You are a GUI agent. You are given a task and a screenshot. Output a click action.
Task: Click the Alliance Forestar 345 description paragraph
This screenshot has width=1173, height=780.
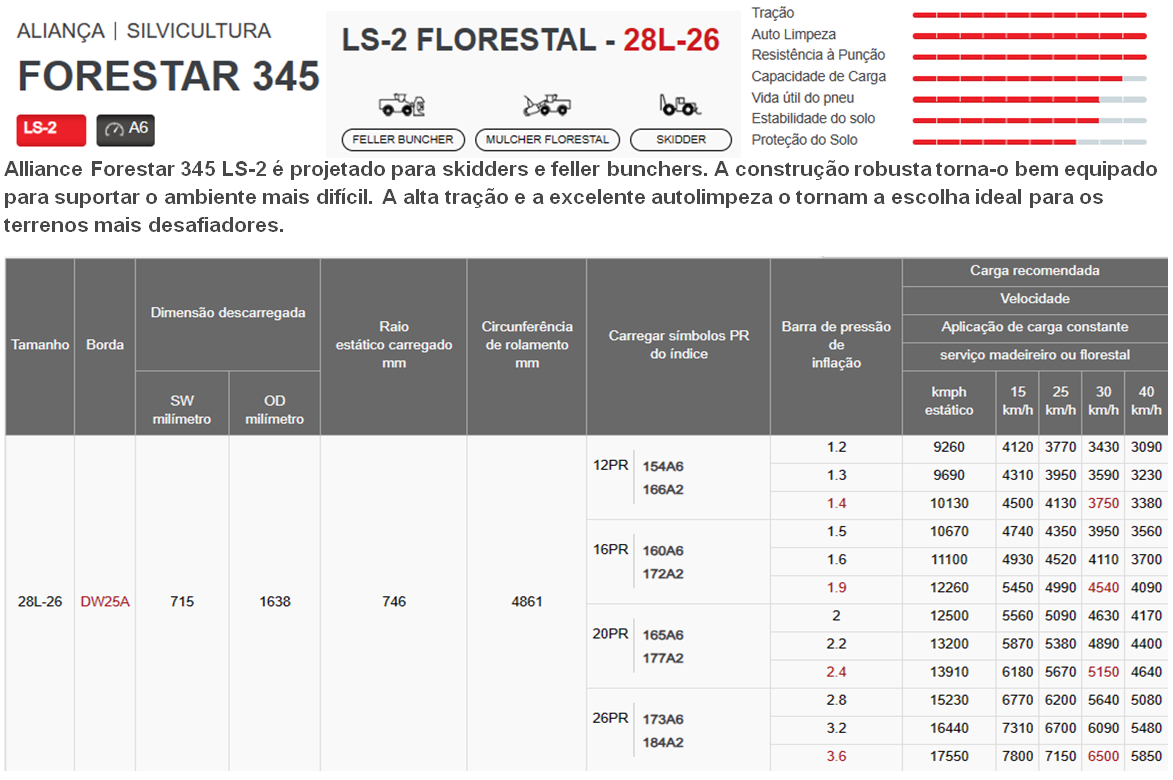581,197
